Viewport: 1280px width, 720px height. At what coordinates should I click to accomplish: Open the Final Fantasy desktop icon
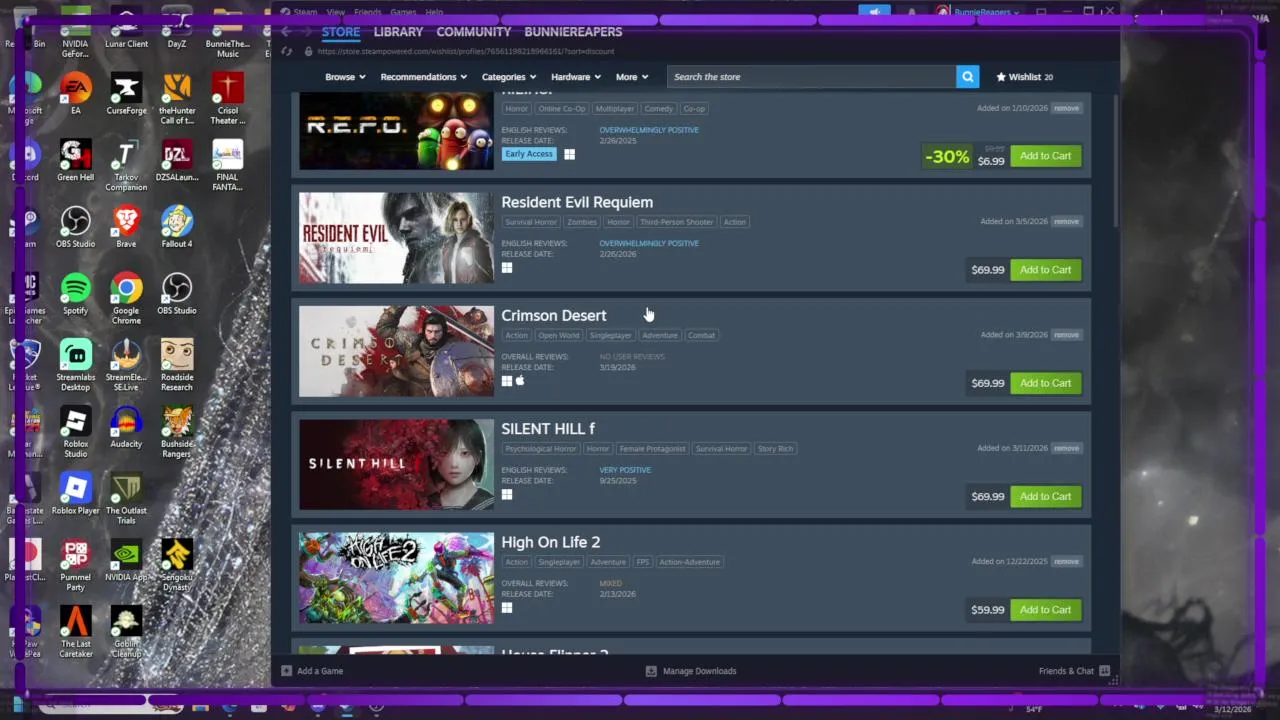tap(228, 166)
